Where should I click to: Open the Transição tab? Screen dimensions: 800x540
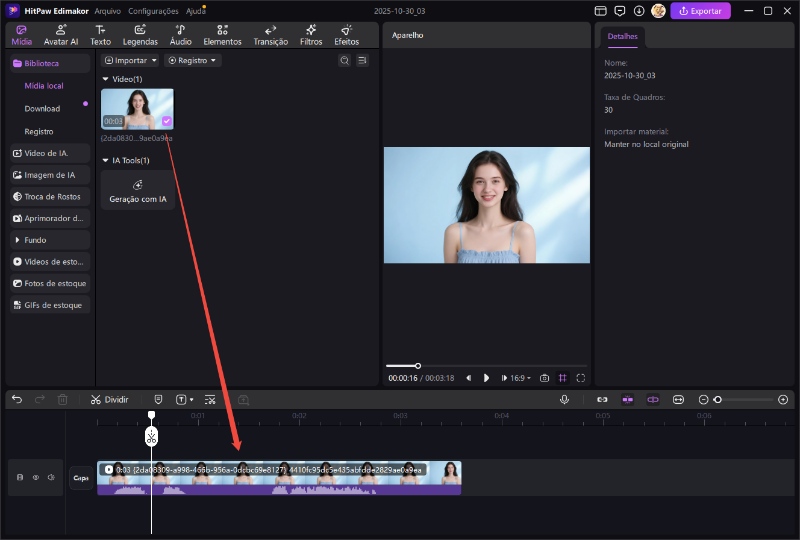tap(270, 35)
